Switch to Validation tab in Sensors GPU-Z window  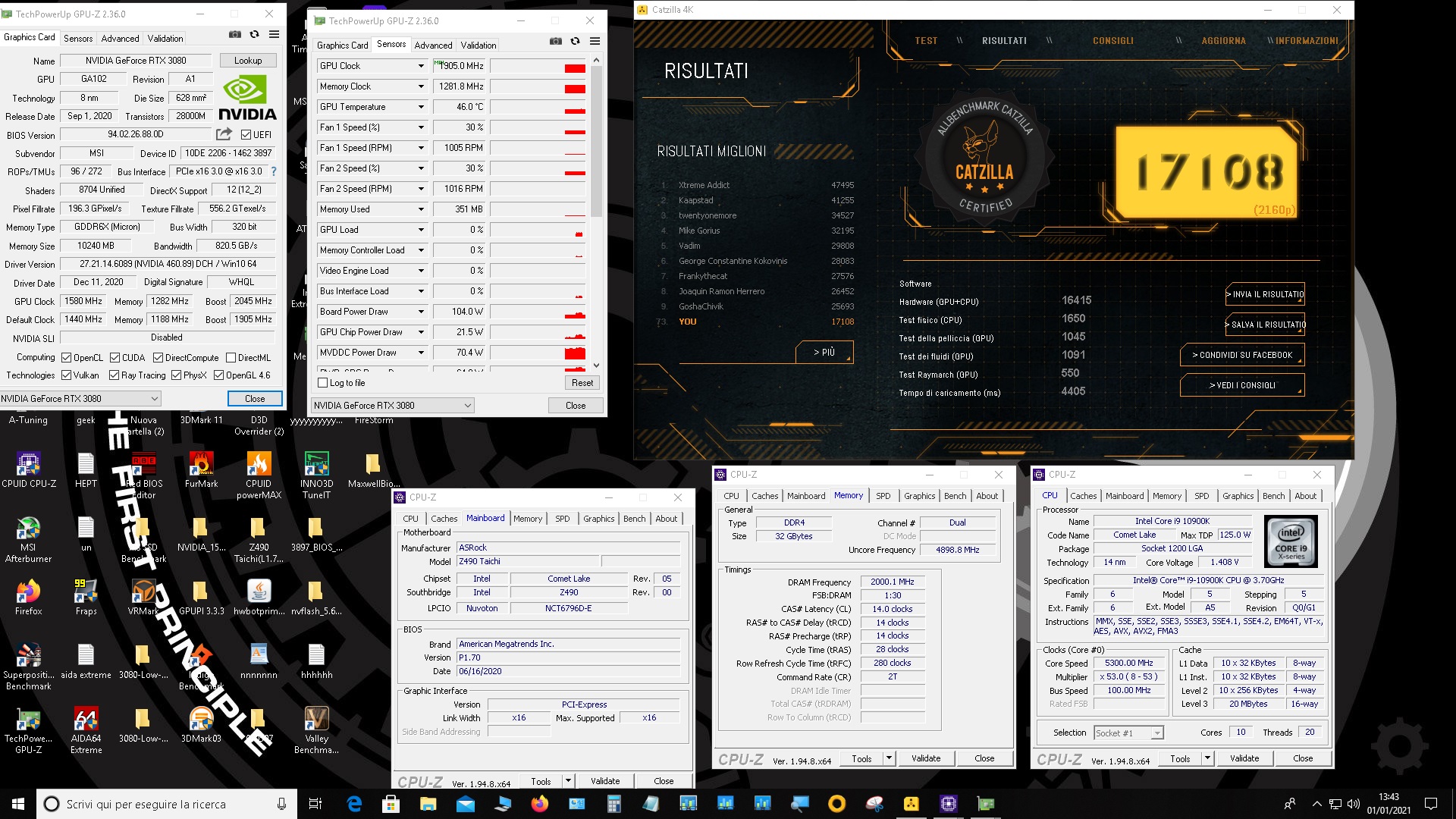pos(479,45)
